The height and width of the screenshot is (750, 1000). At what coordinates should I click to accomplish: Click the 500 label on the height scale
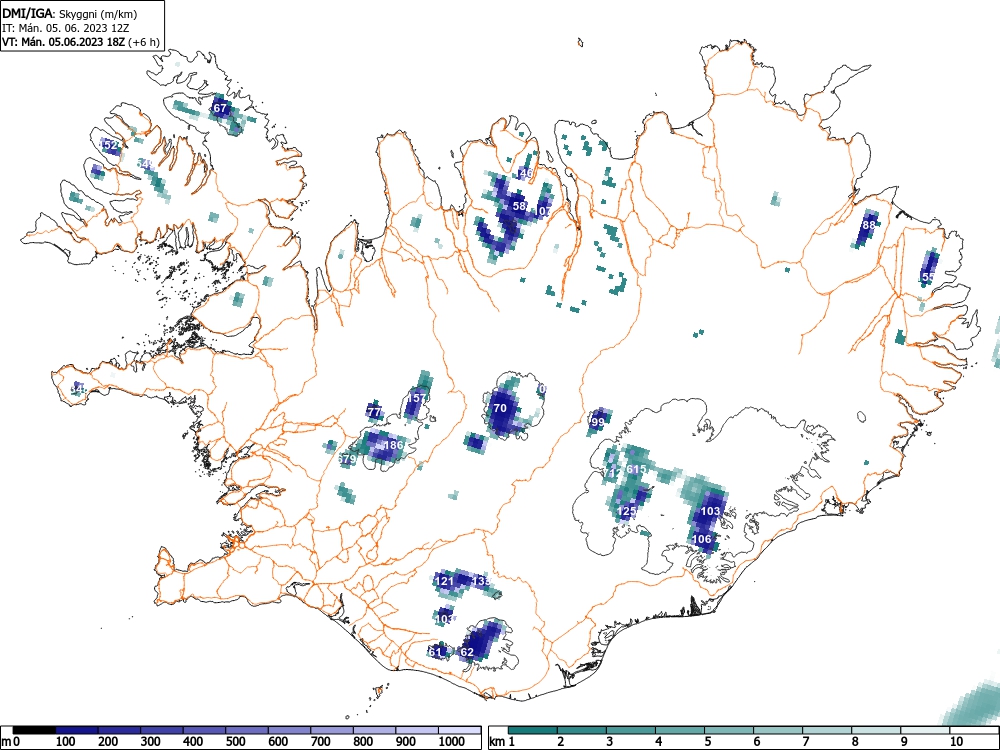point(235,742)
